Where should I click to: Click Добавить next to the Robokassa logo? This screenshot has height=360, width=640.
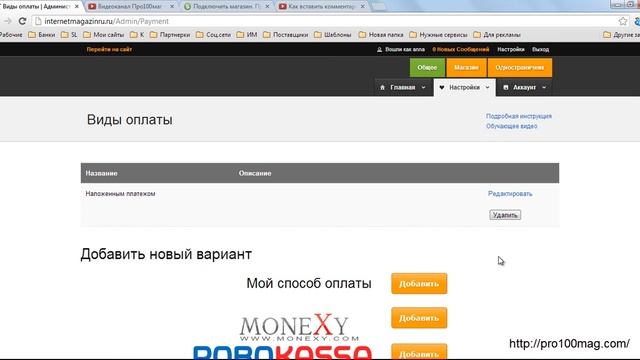[x=419, y=352]
